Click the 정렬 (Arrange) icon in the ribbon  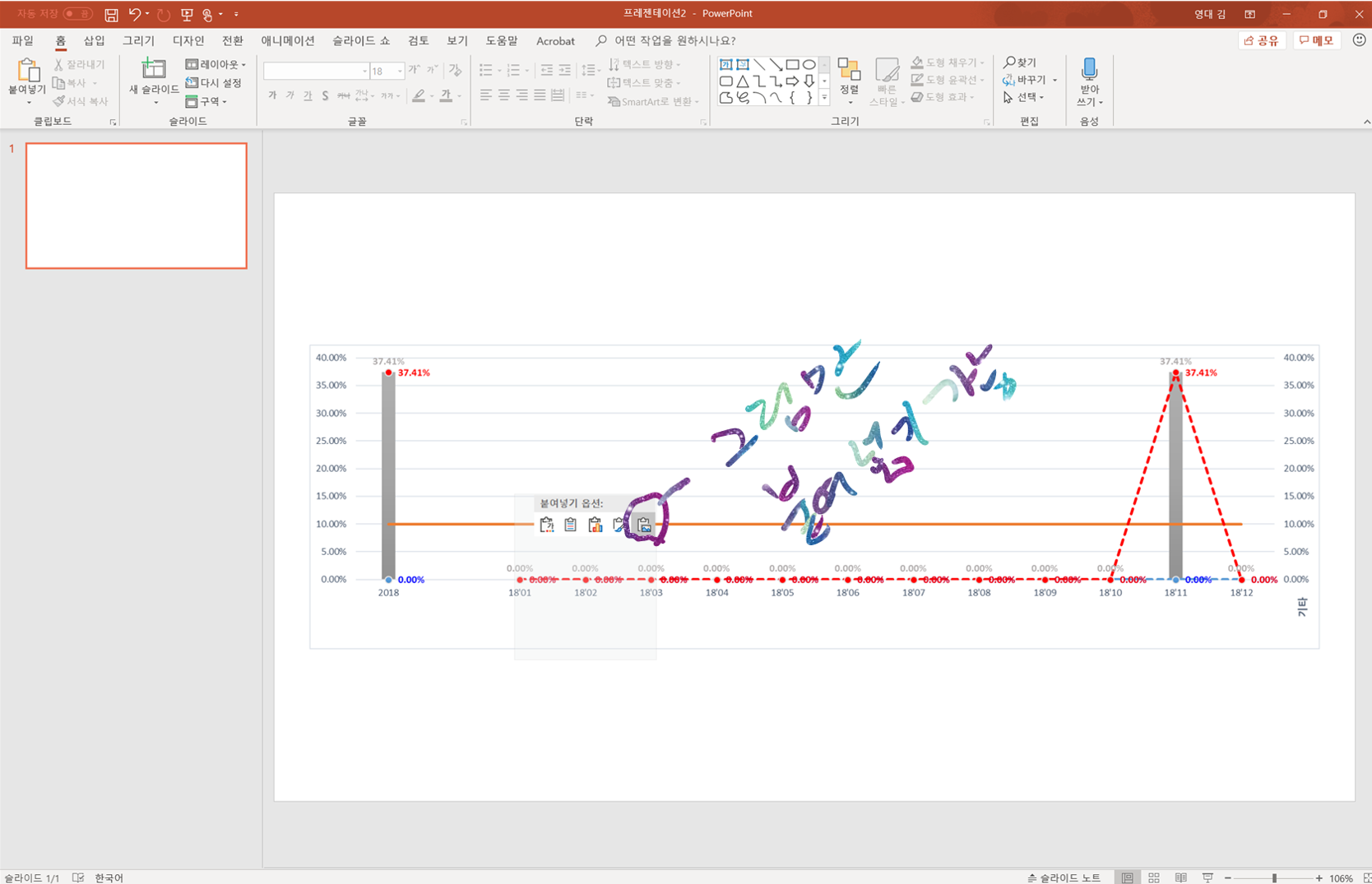pos(850,74)
